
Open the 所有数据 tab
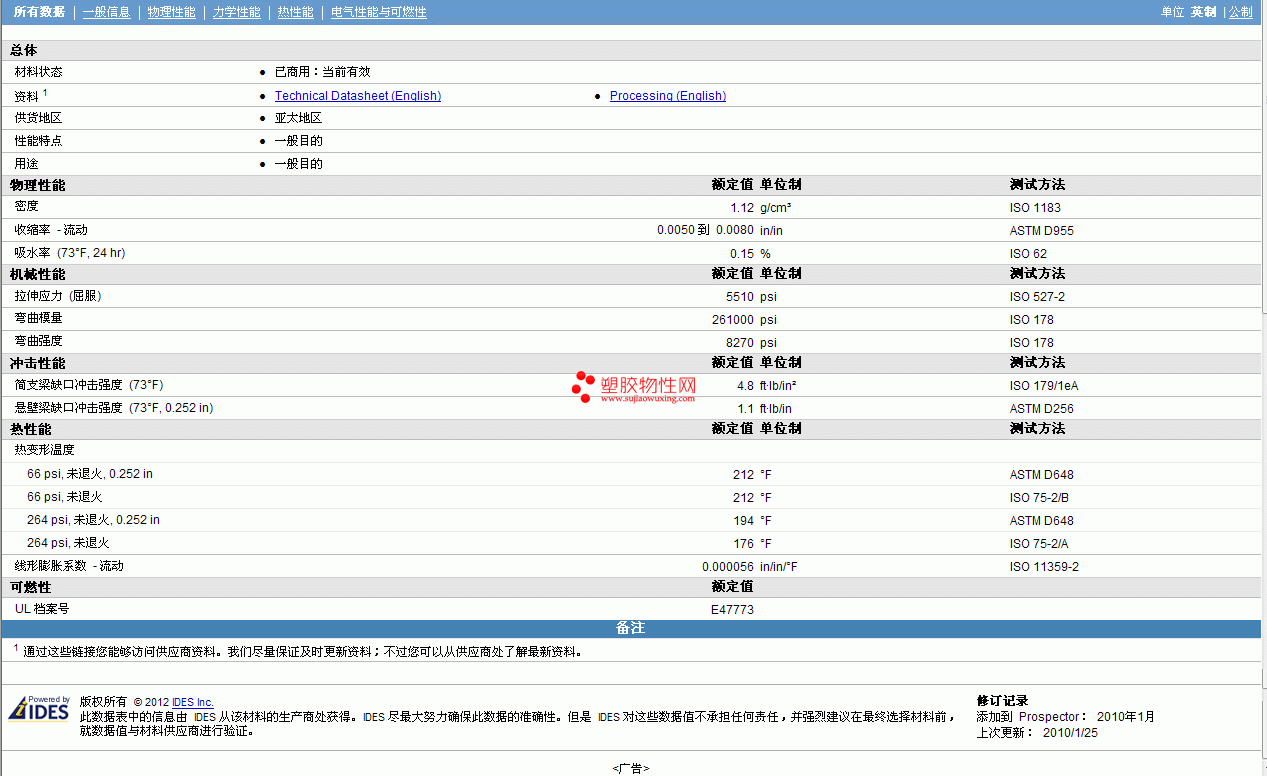(x=39, y=12)
